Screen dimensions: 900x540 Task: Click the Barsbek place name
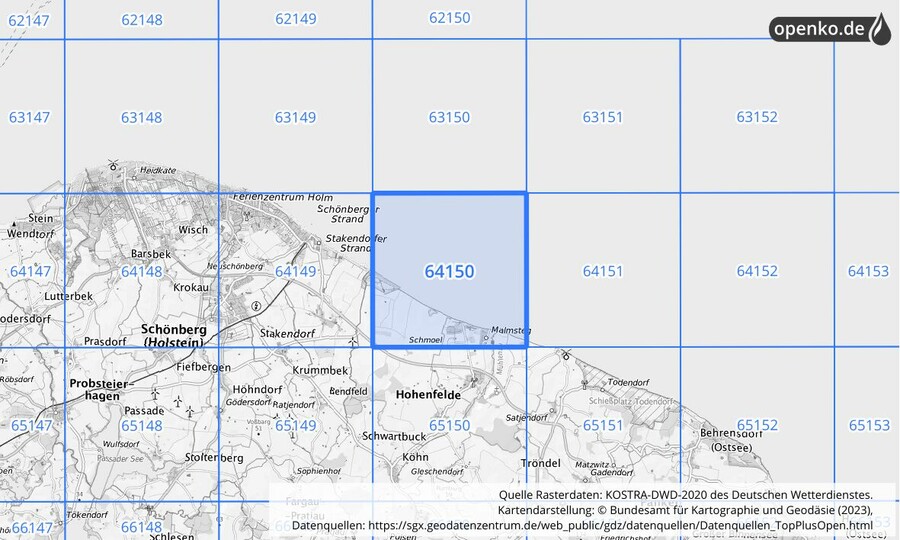tap(151, 254)
